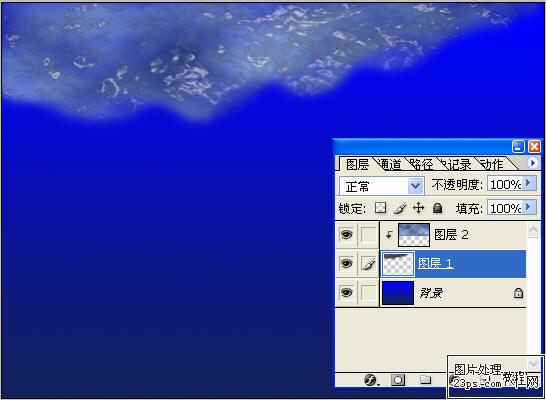Select the 背景 layer name
This screenshot has width=546, height=400.
pos(431,293)
